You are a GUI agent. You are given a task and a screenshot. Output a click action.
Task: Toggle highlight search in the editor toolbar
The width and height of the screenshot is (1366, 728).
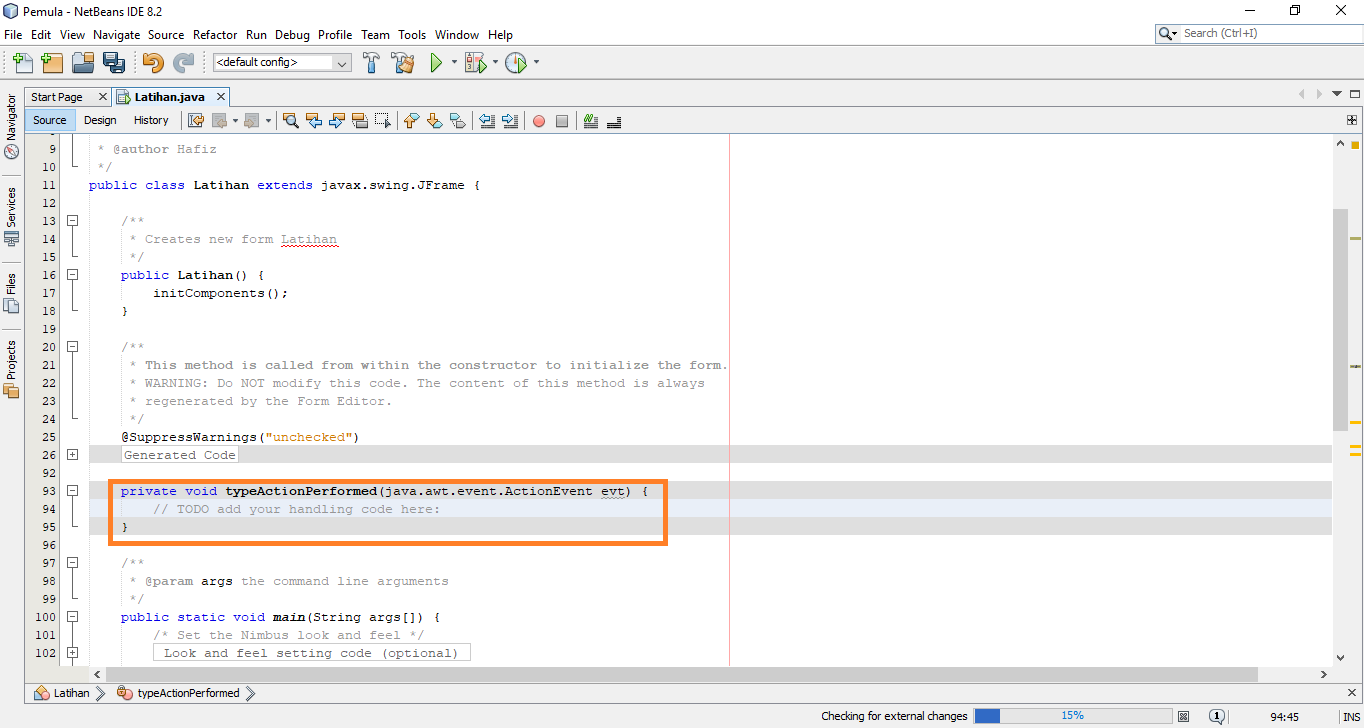click(x=290, y=120)
